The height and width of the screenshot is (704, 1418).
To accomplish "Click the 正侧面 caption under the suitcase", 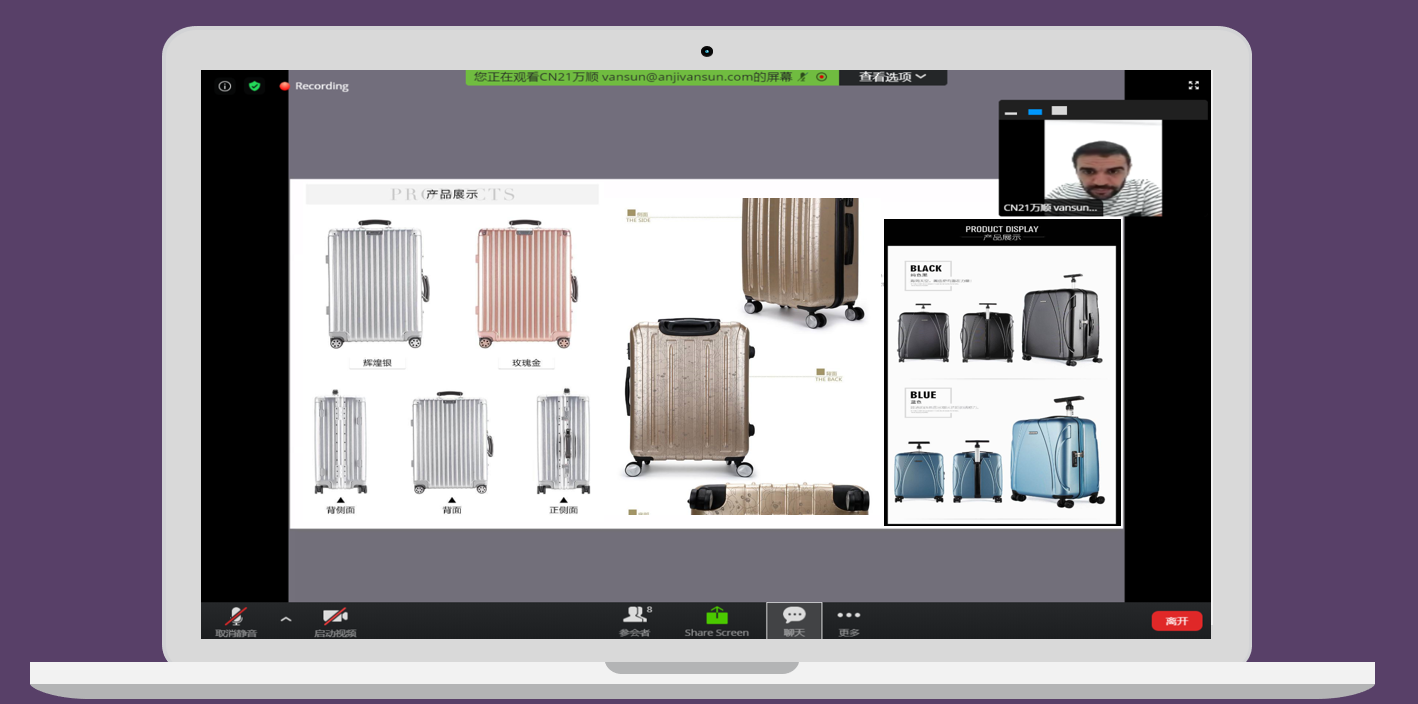I will pos(563,510).
